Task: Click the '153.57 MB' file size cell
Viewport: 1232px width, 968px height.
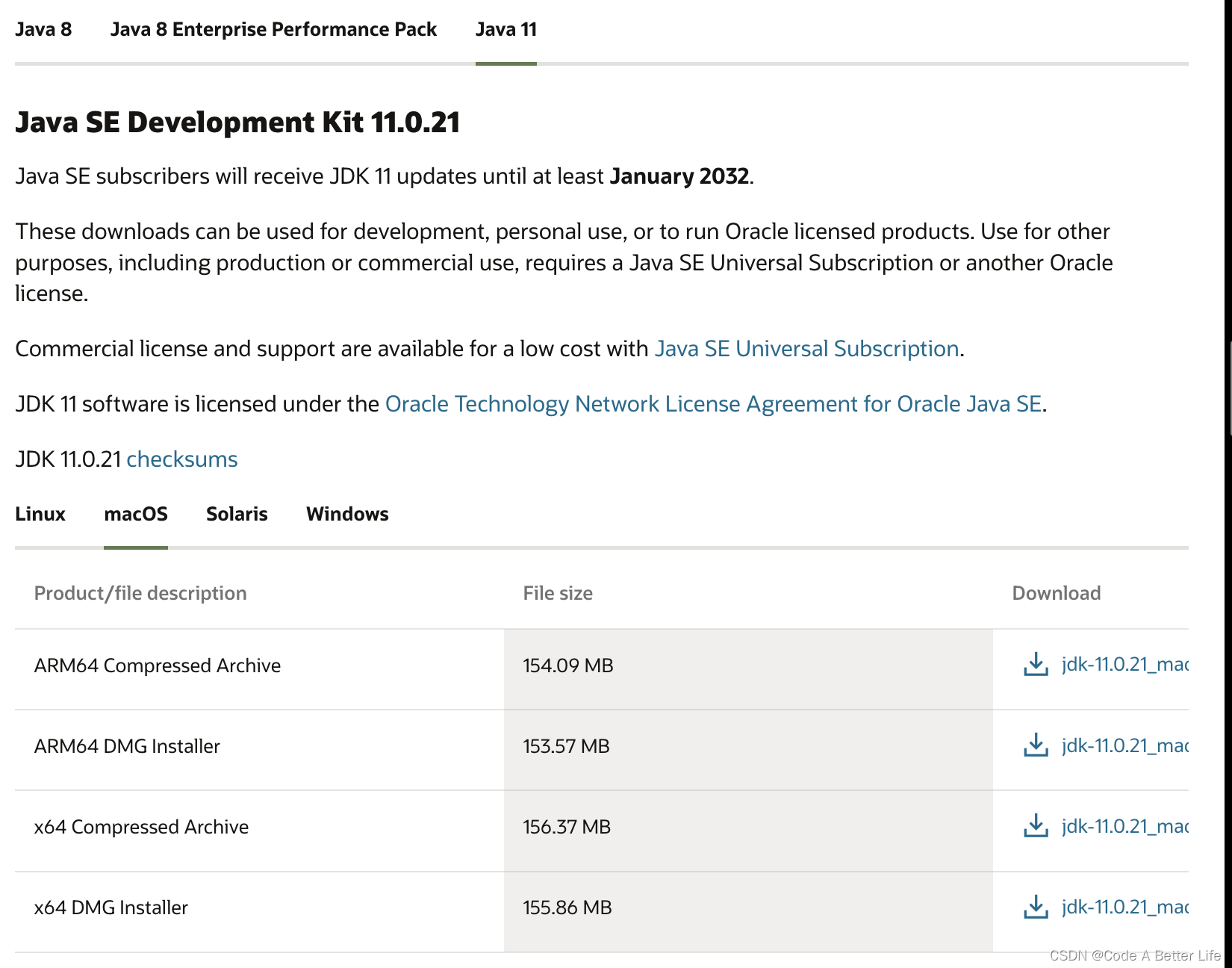Action: tap(748, 750)
